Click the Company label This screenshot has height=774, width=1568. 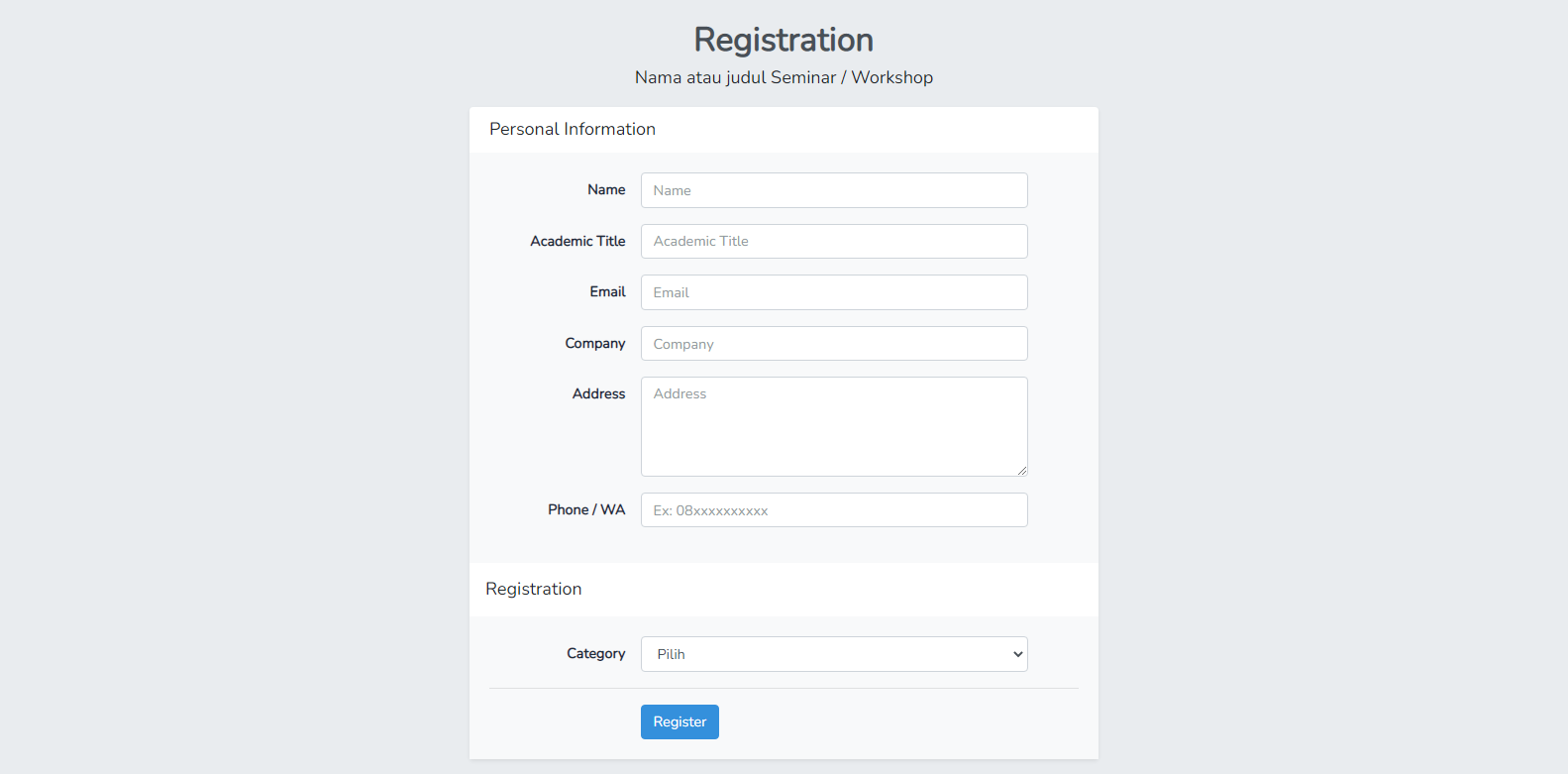coord(595,343)
